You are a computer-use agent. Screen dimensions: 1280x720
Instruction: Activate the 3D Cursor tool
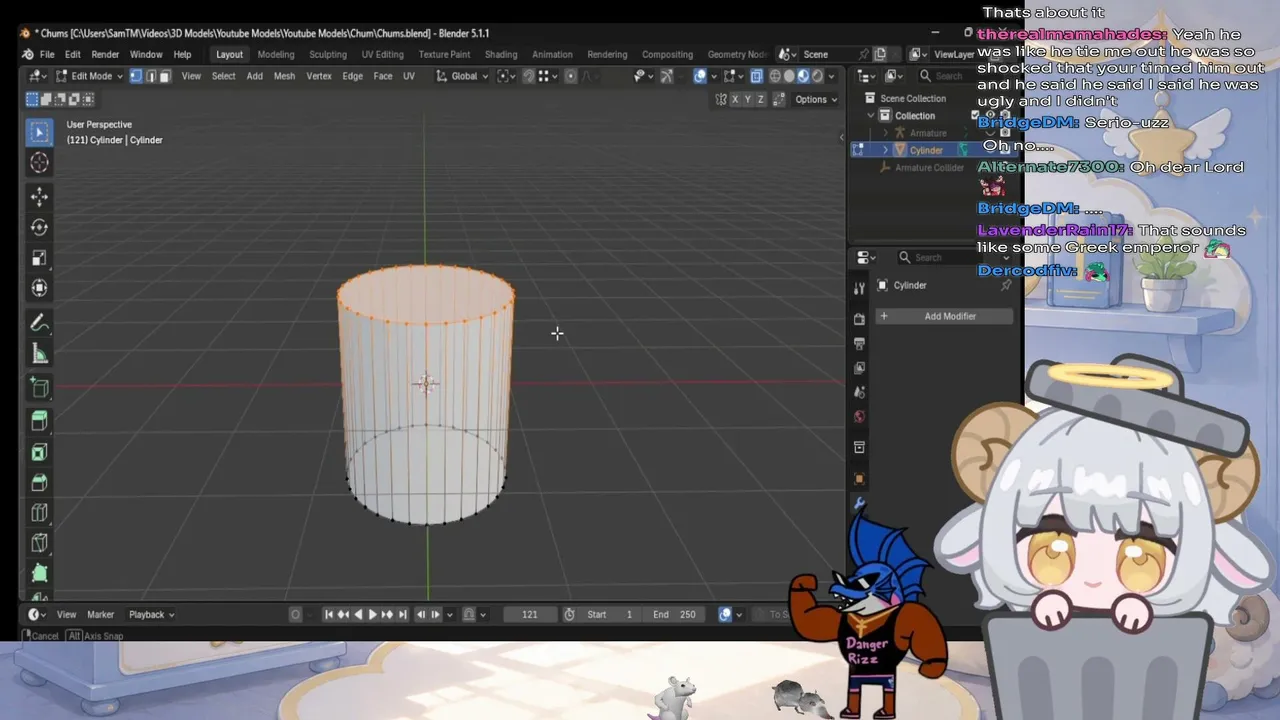pos(39,163)
